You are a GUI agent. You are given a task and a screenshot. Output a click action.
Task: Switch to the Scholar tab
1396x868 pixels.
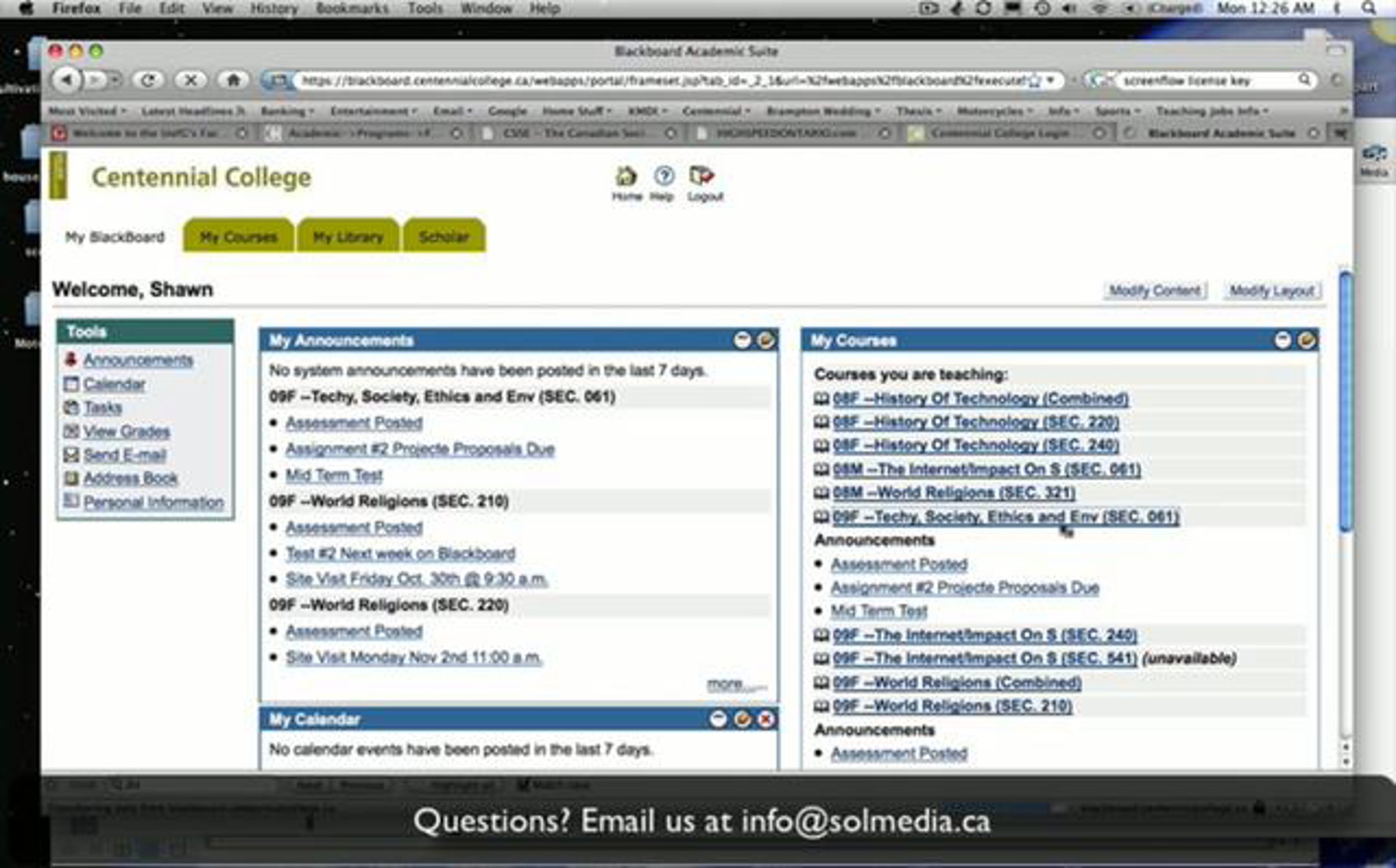pos(444,236)
